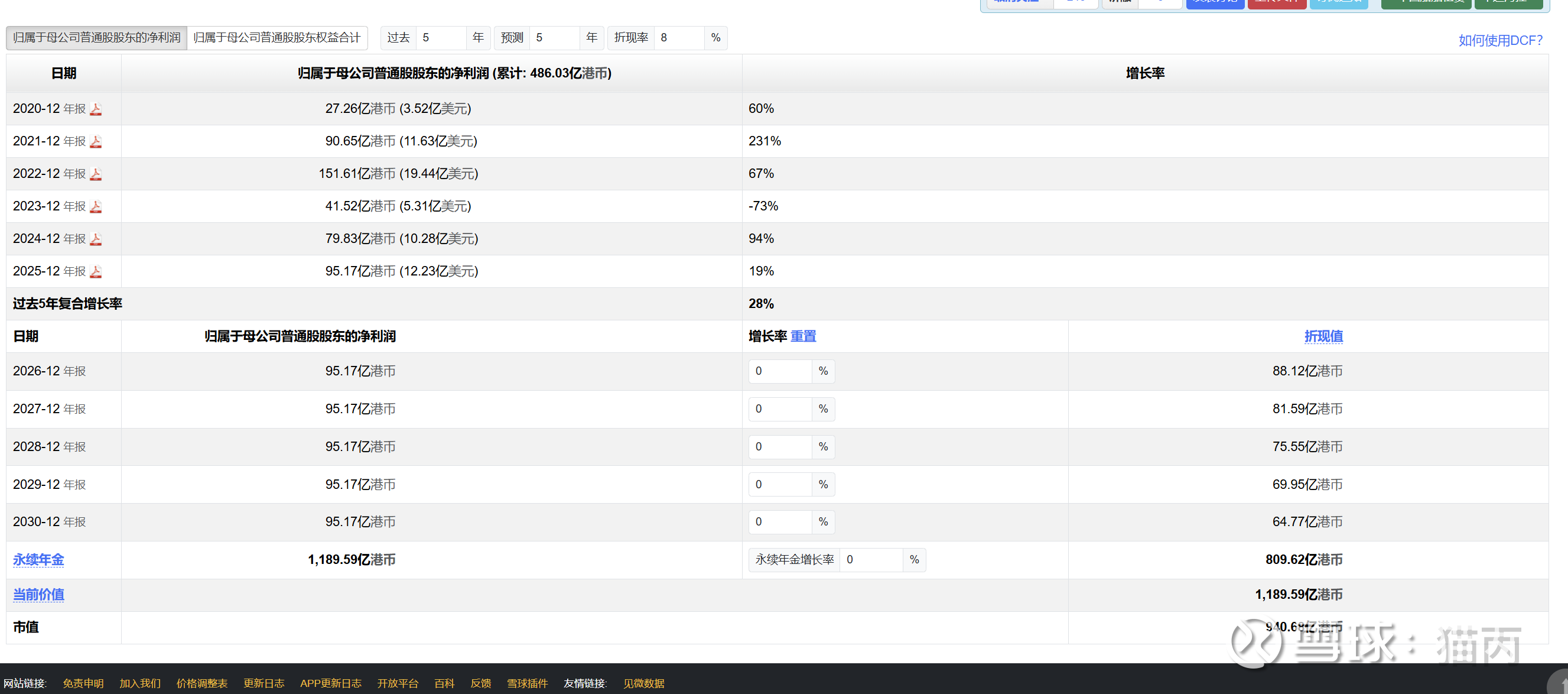Click the 折现值 column header link
The width and height of the screenshot is (1568, 694).
[1323, 336]
